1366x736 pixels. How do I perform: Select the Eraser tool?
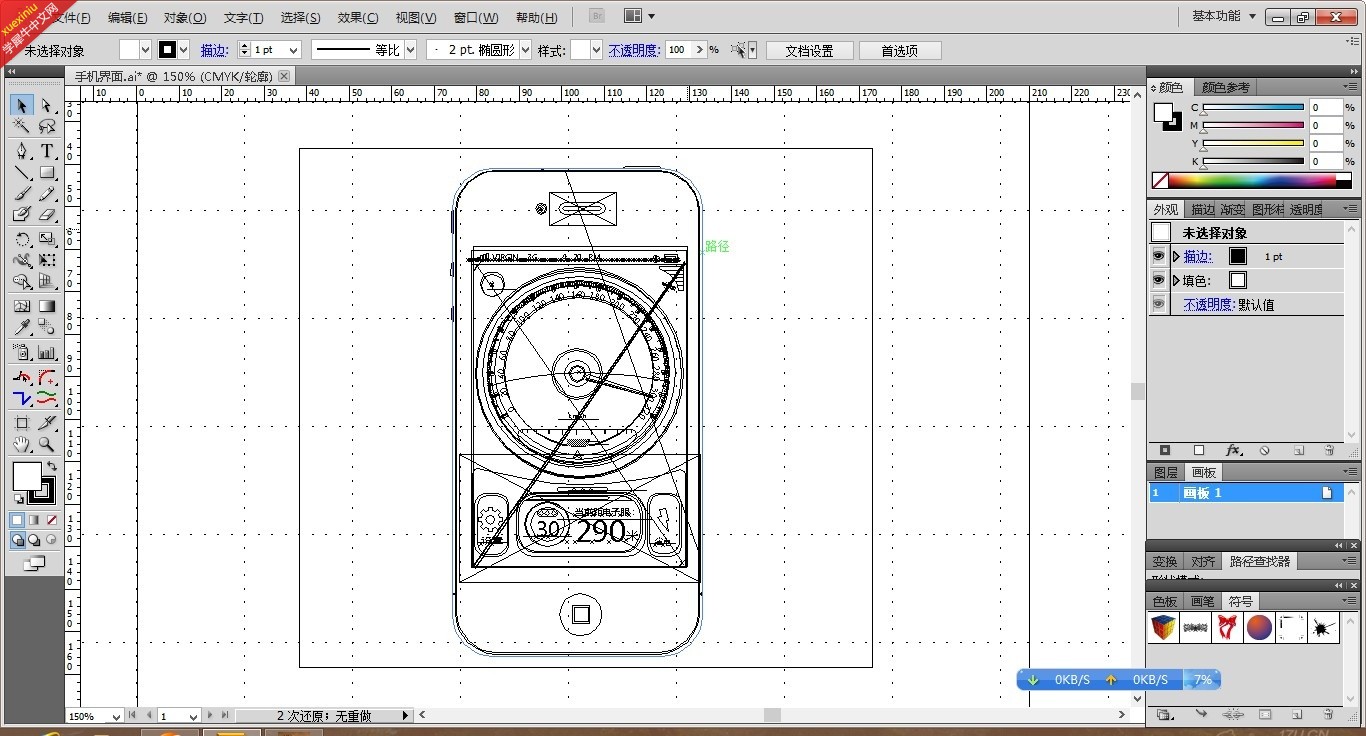point(46,215)
